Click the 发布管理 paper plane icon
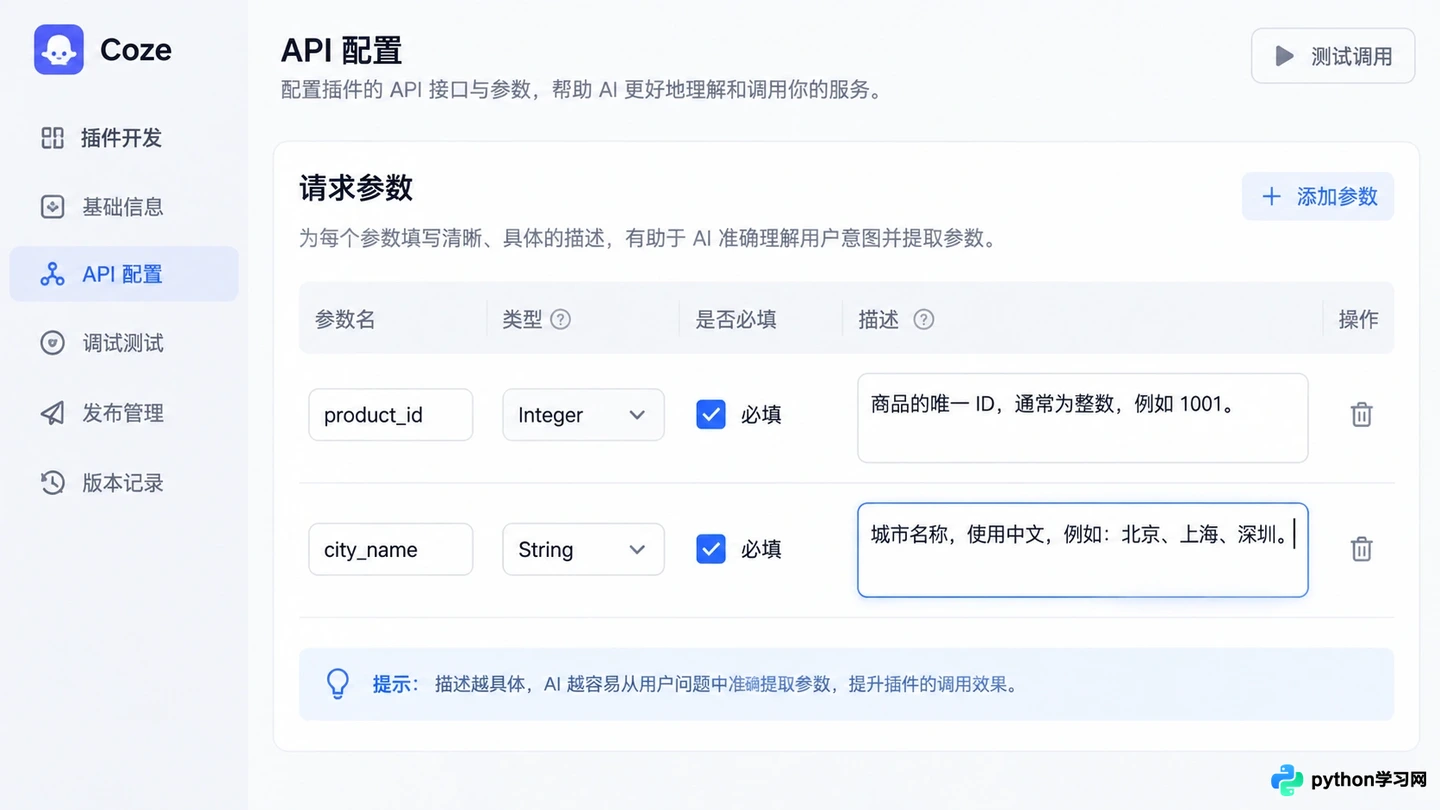This screenshot has width=1440, height=810. (52, 413)
